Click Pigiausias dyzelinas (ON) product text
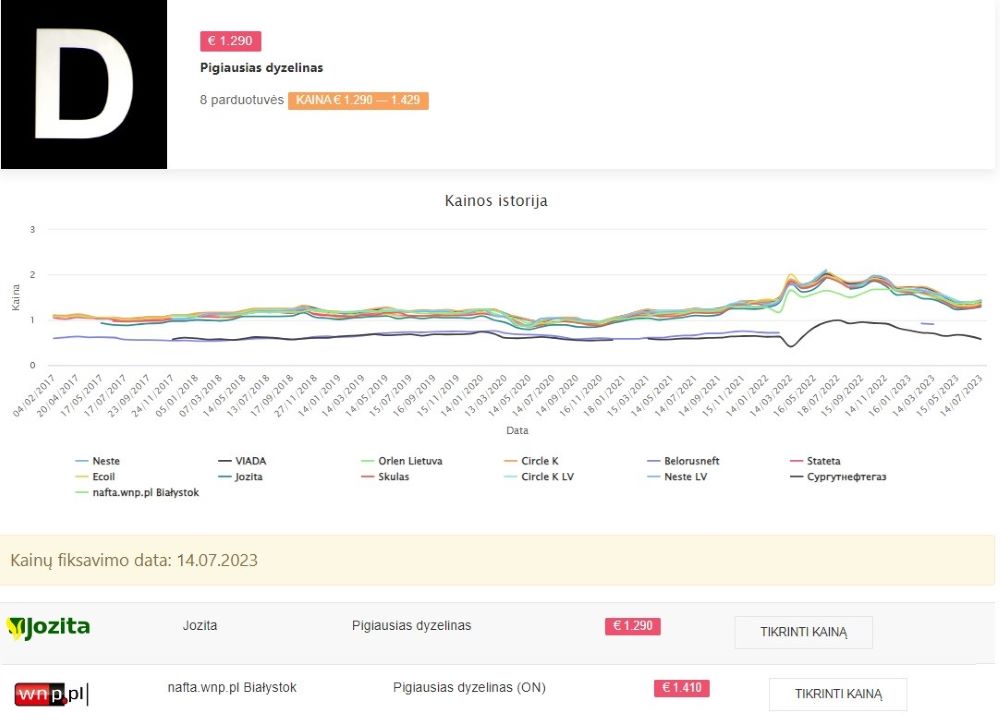The height and width of the screenshot is (727, 1000). (x=469, y=687)
